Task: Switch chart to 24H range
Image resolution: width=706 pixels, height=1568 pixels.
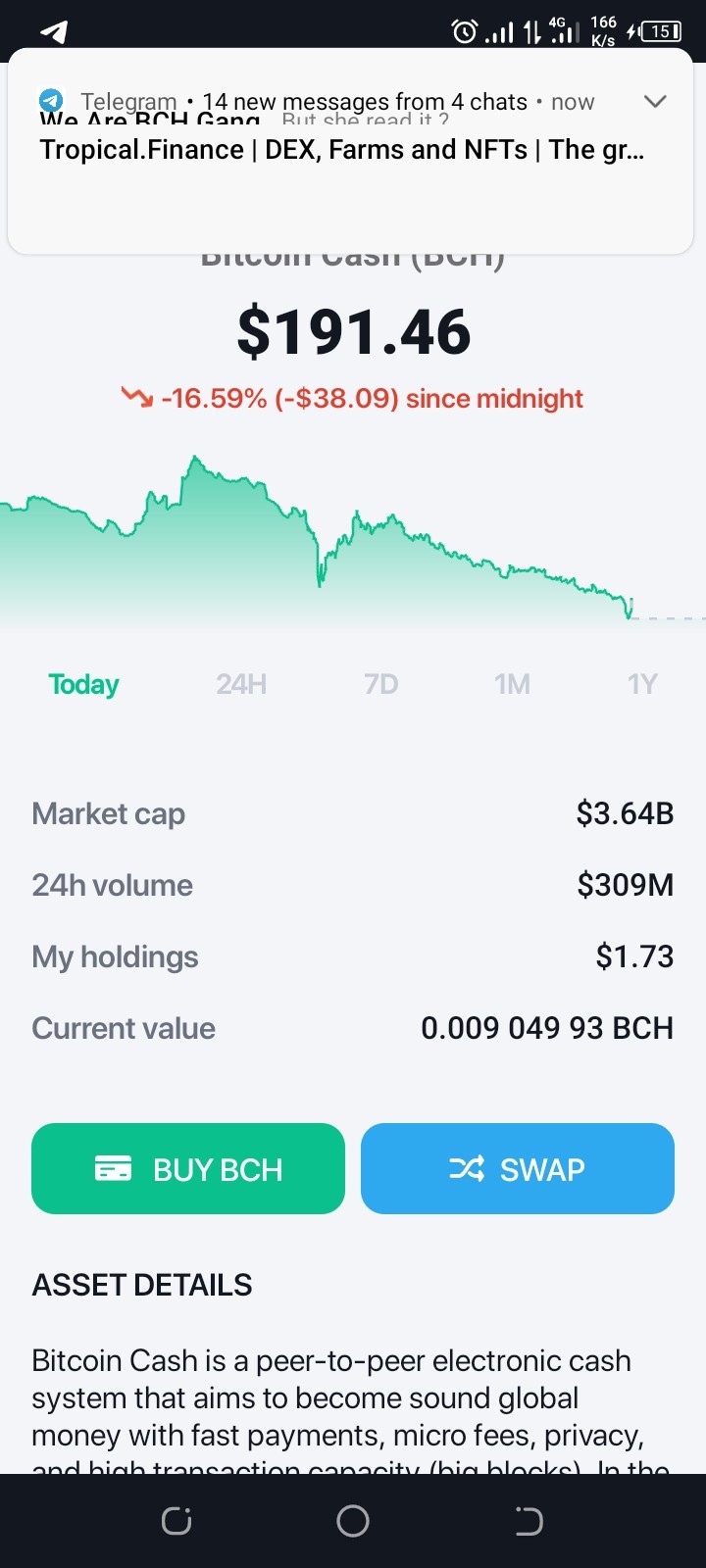Action: [241, 684]
